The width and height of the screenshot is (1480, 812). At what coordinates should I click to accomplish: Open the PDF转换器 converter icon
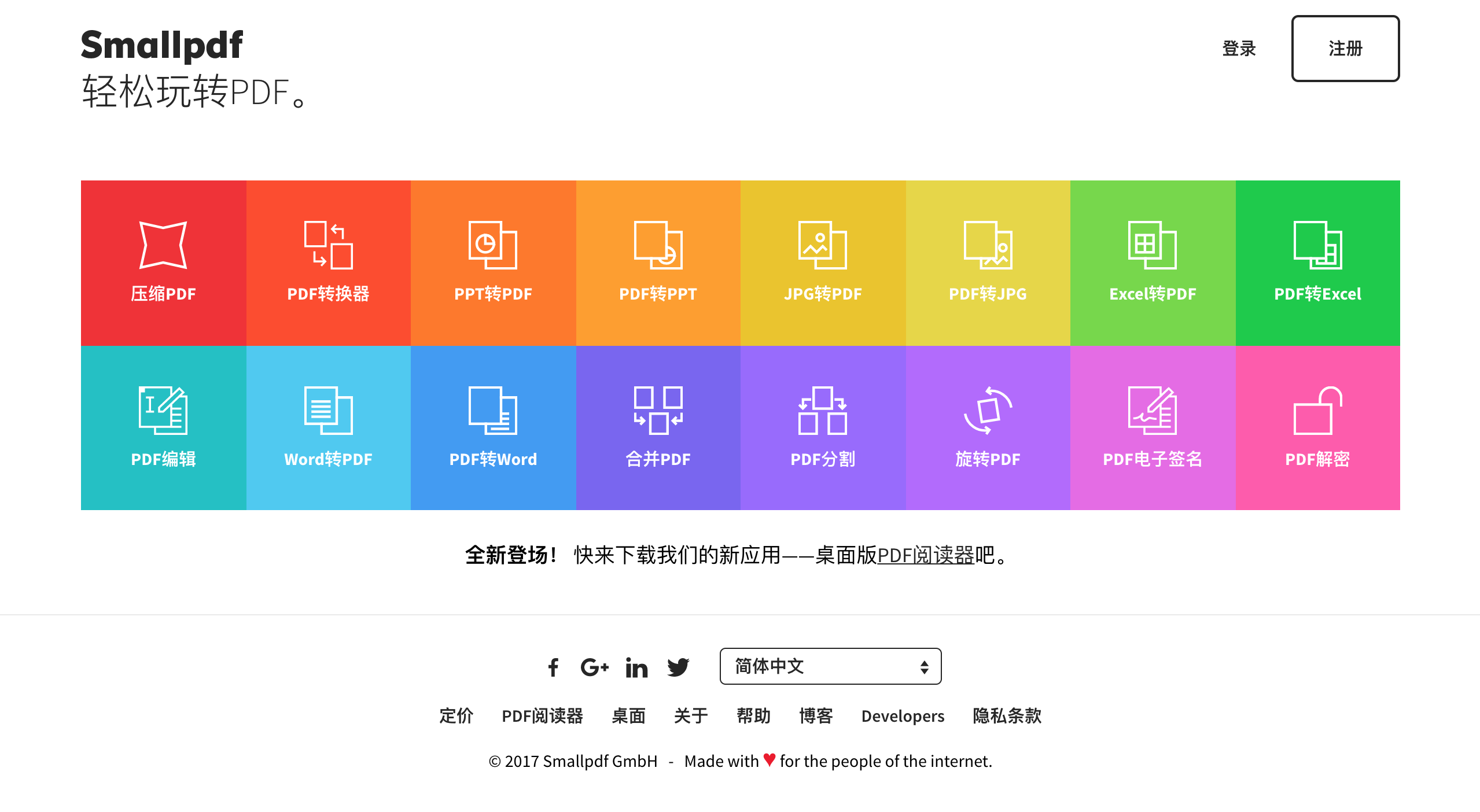coord(329,245)
